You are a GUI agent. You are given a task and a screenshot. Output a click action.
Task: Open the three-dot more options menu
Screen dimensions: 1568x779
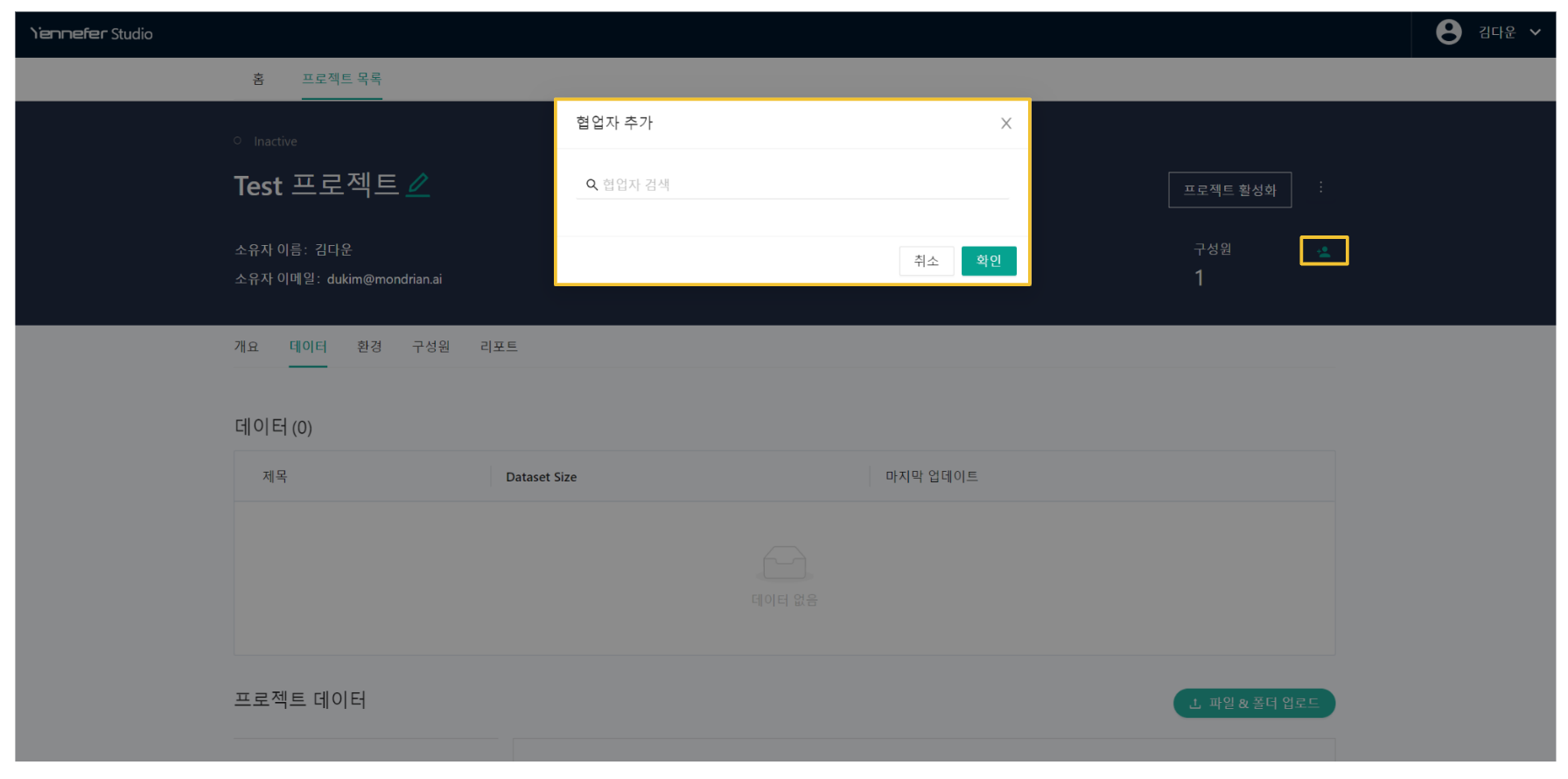1320,187
